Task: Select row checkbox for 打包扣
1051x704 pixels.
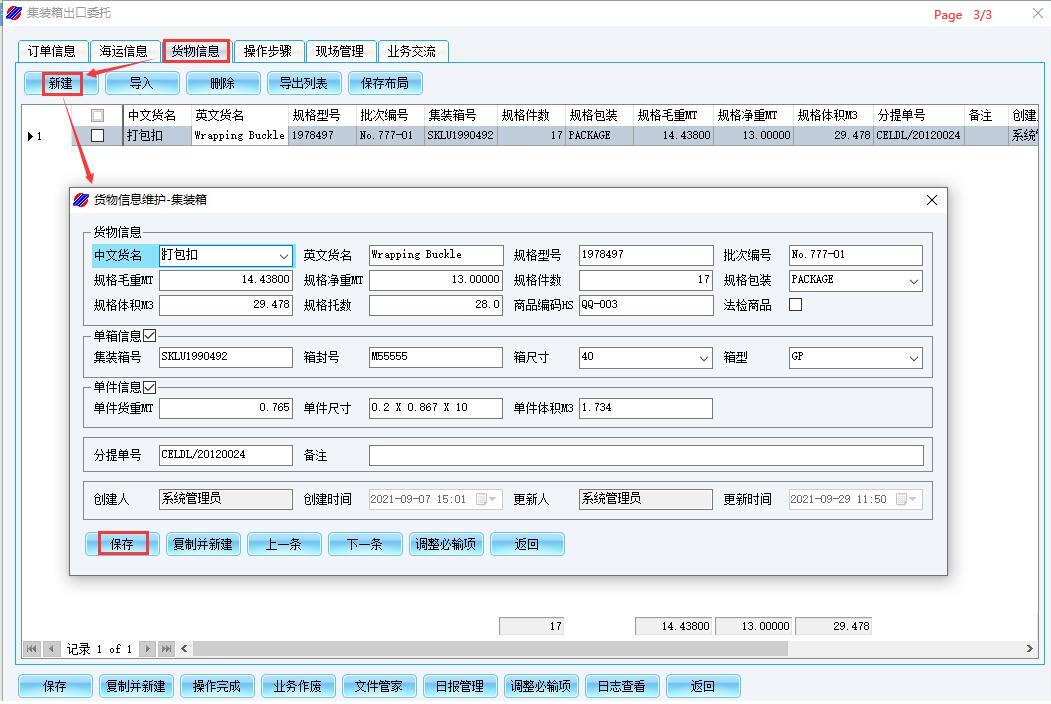Action: (97, 136)
